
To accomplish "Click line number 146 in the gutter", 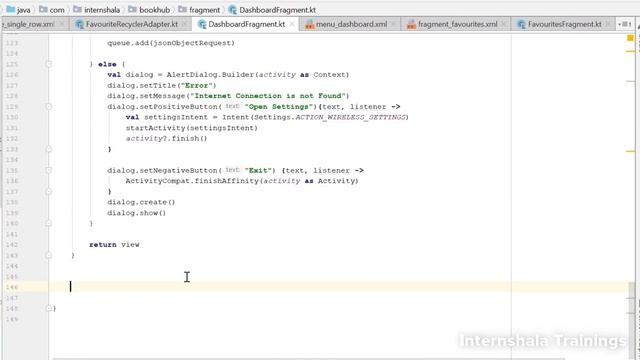I will [12, 287].
